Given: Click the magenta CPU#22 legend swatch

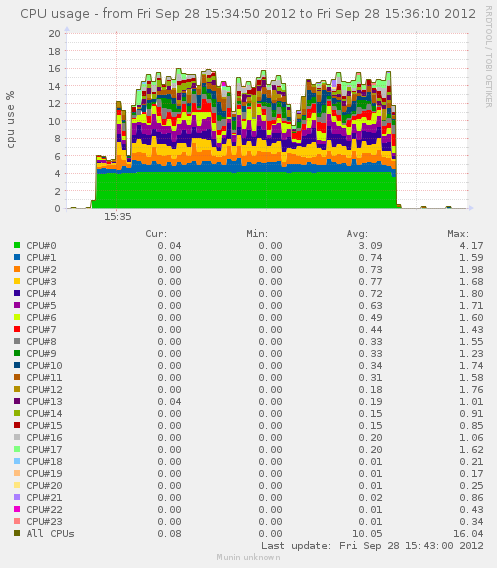Looking at the screenshot, I should pyautogui.click(x=17, y=509).
